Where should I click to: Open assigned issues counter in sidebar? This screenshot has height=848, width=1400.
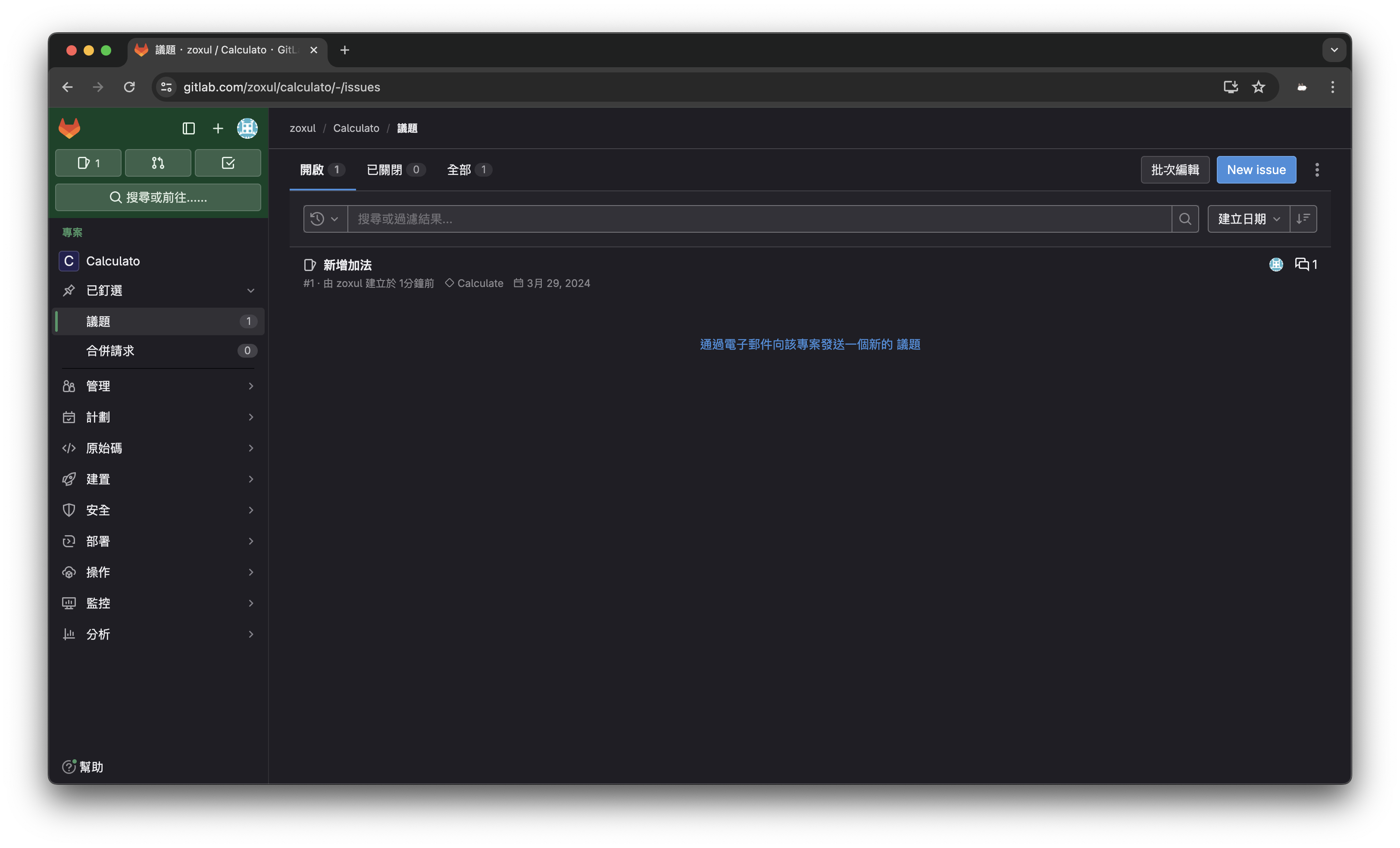[x=88, y=163]
